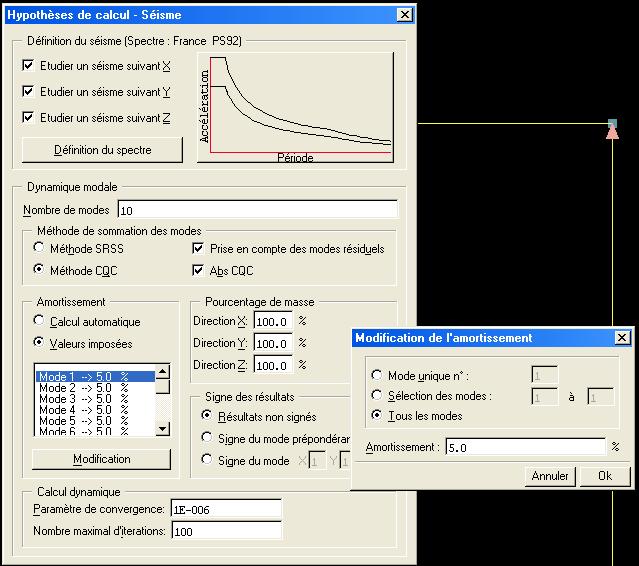Click the Modification button under Amortissement
The height and width of the screenshot is (566, 639).
[x=101, y=459]
